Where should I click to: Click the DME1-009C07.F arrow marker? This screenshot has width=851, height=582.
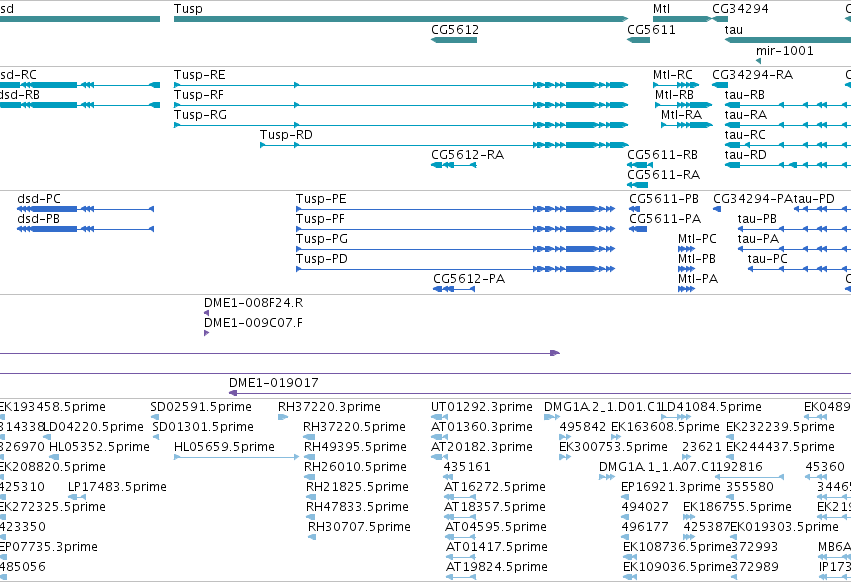[206, 333]
